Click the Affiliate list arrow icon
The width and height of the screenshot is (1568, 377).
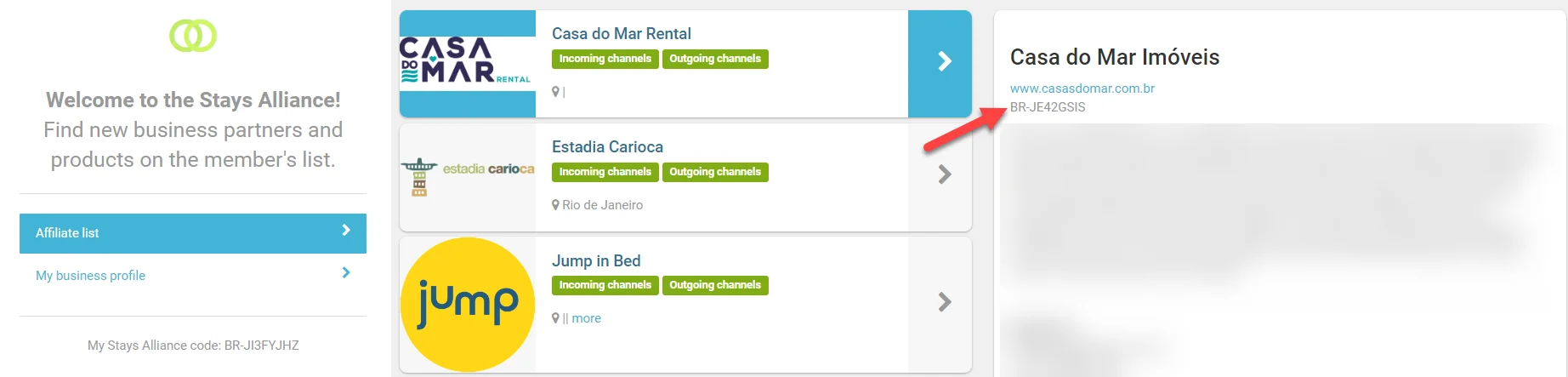click(345, 230)
